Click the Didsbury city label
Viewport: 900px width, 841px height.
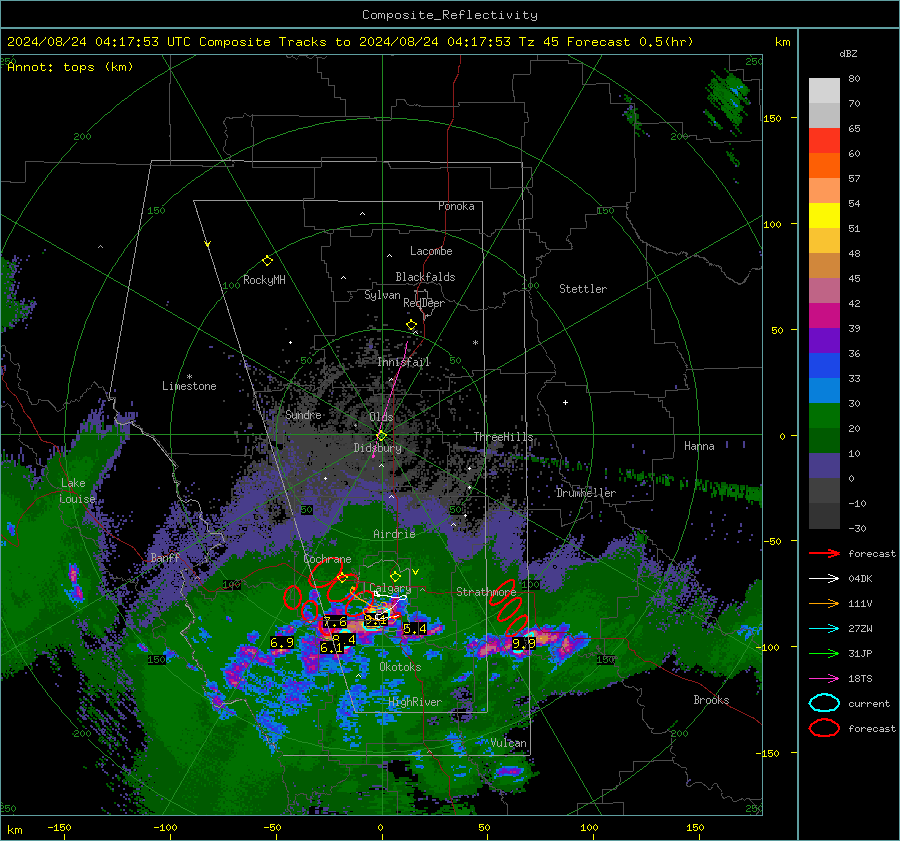coord(377,448)
